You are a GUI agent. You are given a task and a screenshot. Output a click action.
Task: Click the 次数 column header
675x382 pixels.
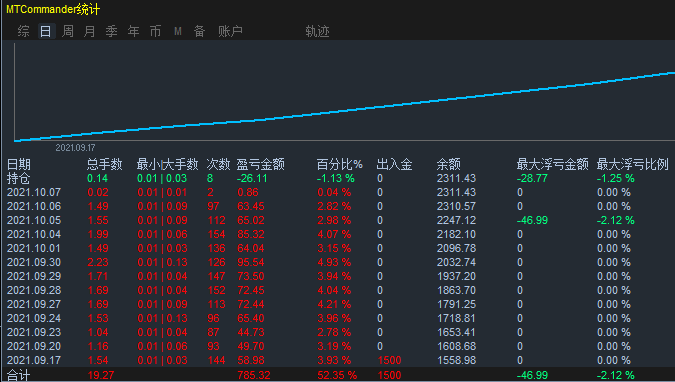click(218, 164)
